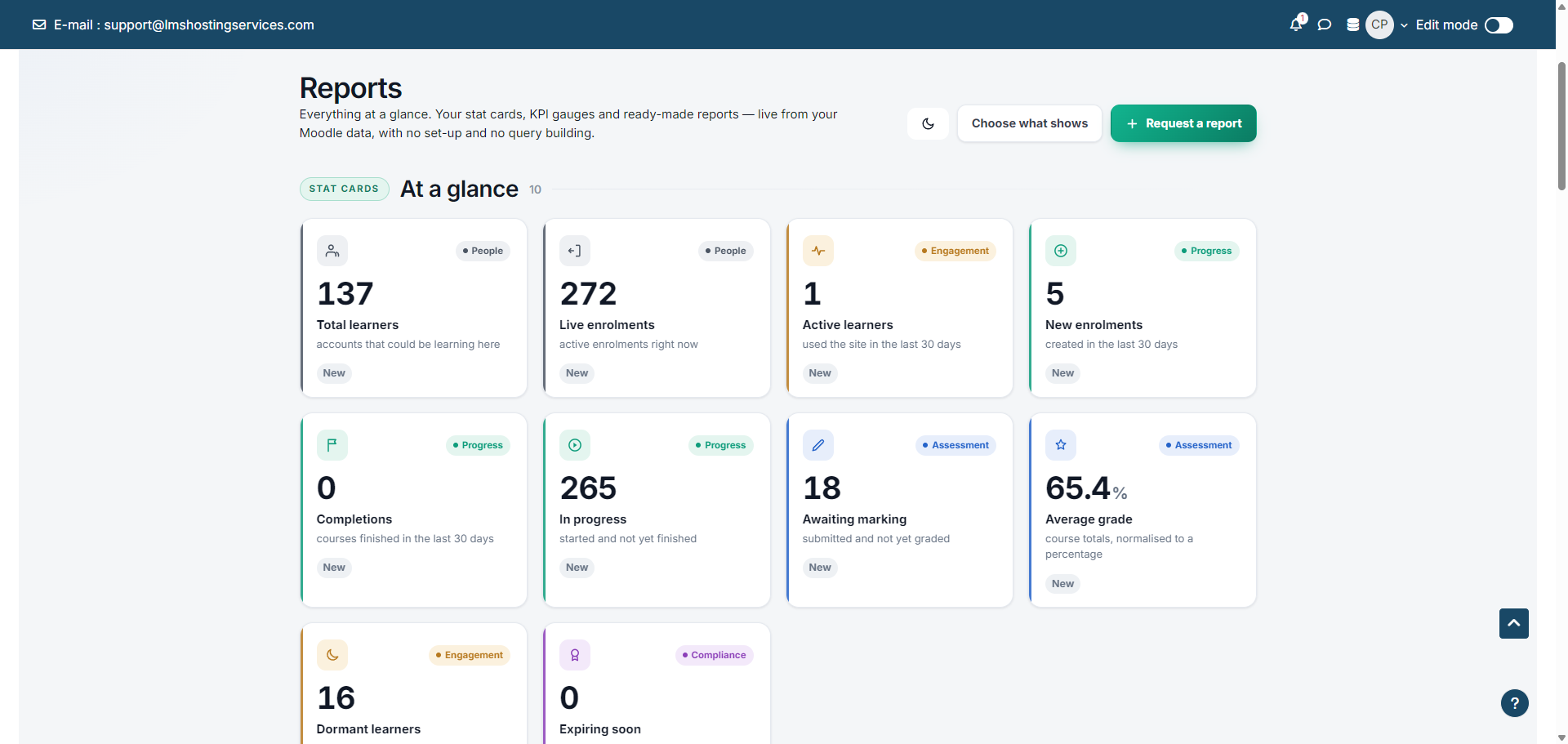Toggle Edit mode switch on
This screenshot has width=1568, height=744.
(x=1499, y=25)
